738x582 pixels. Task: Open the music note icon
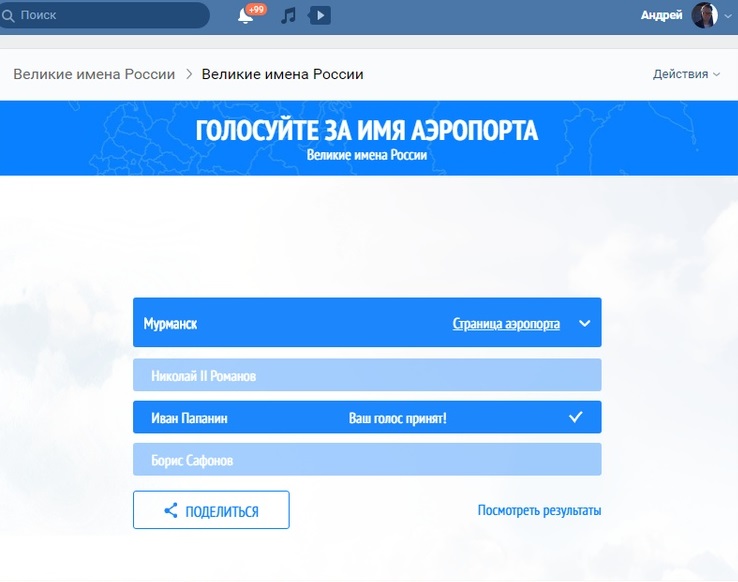(288, 16)
